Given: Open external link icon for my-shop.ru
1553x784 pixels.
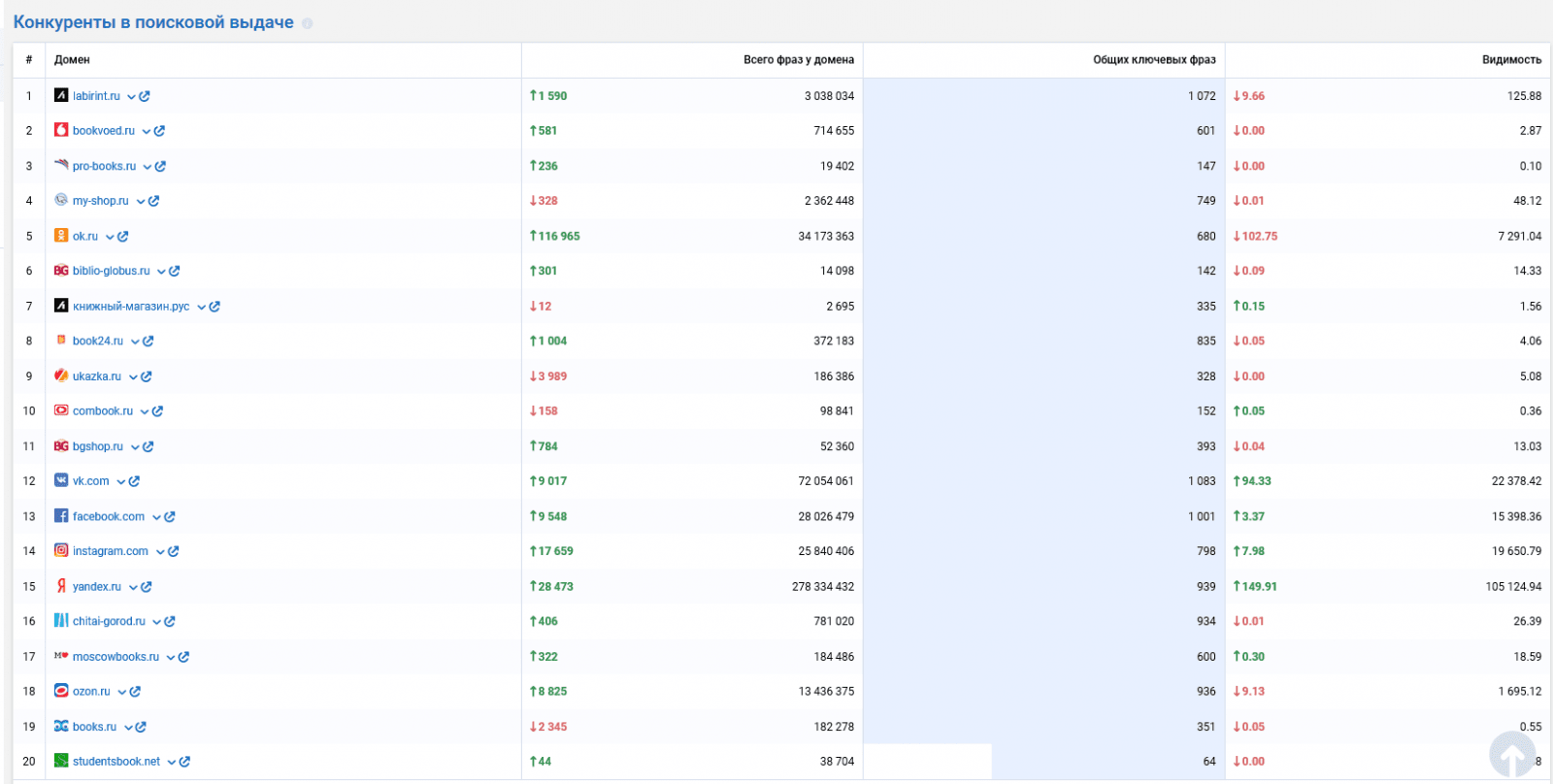Looking at the screenshot, I should (x=153, y=201).
